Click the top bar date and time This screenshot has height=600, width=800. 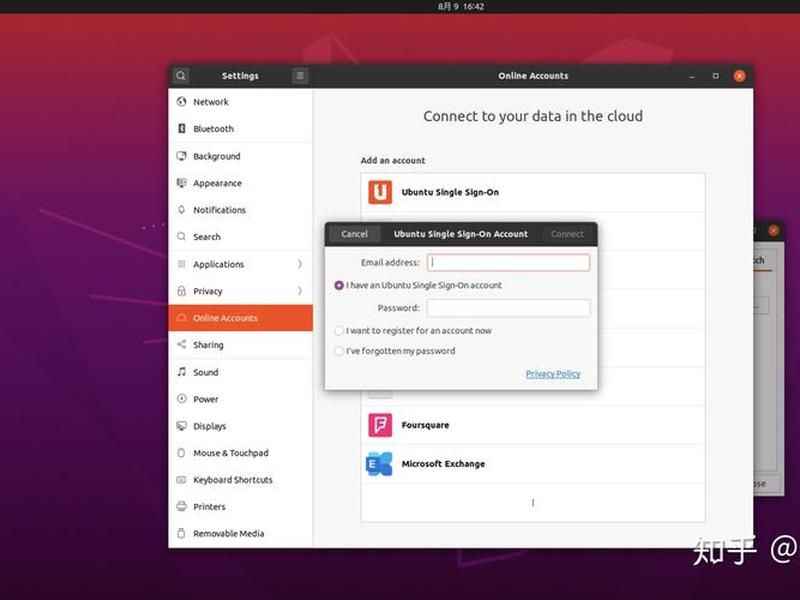pyautogui.click(x=461, y=7)
